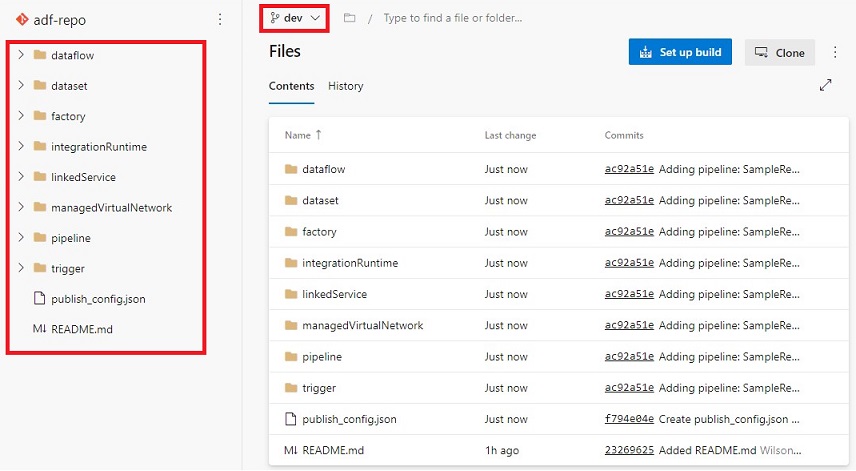Click folder icon beside dataflow in sidebar
Screen dimensions: 856x471
39,55
